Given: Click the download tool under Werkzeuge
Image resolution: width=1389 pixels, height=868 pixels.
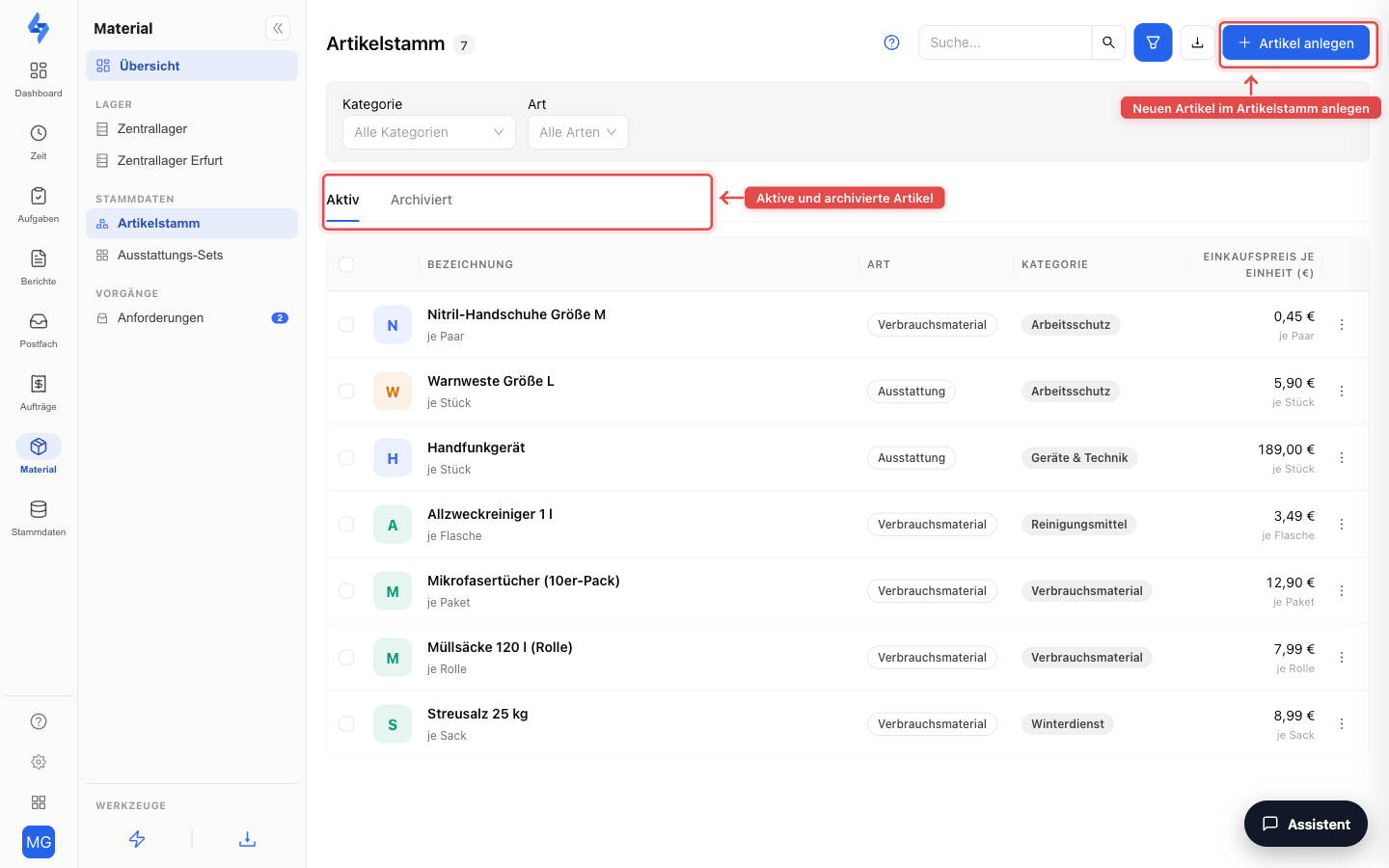Looking at the screenshot, I should [x=247, y=839].
